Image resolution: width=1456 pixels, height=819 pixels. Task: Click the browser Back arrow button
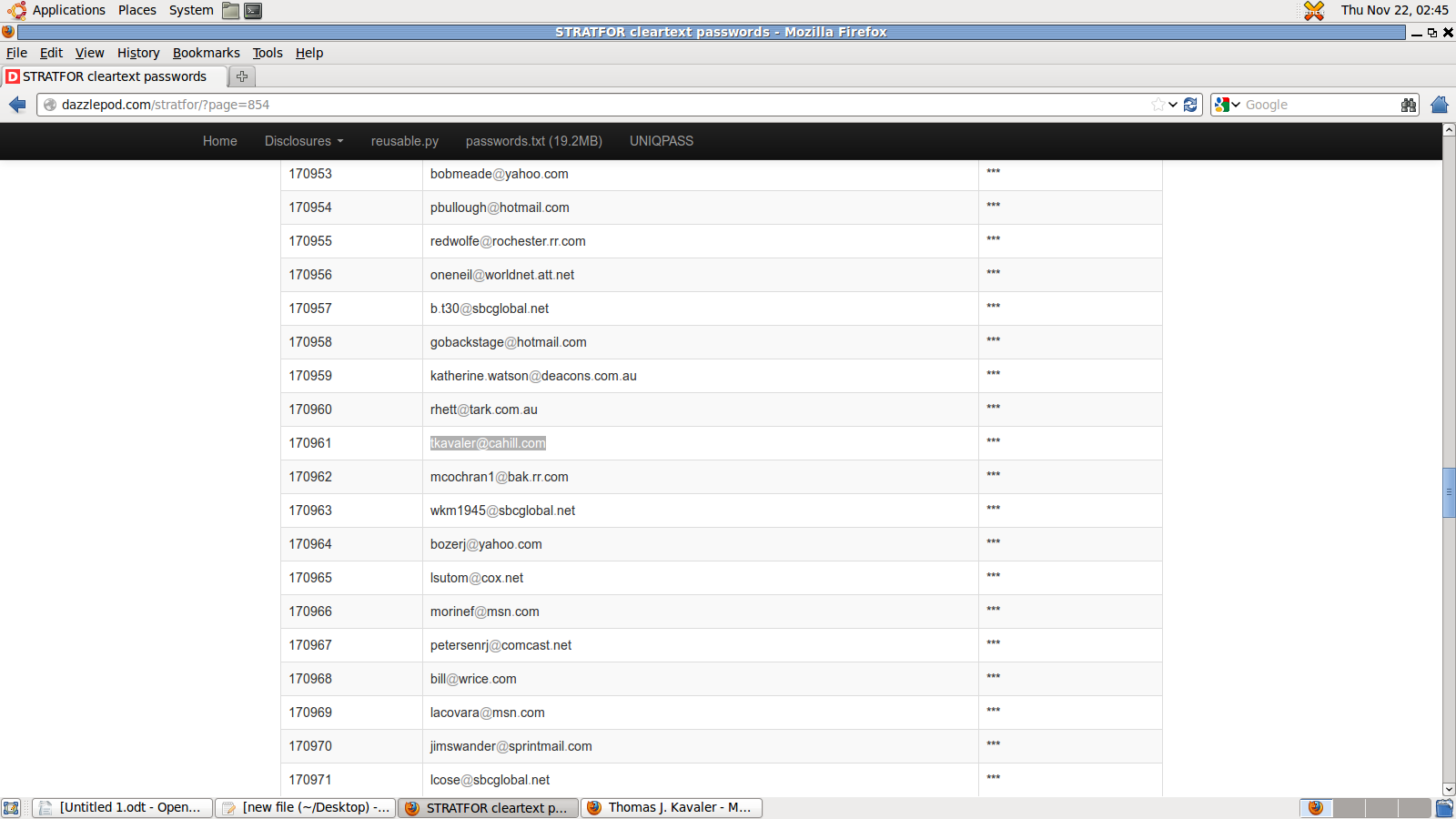[17, 105]
